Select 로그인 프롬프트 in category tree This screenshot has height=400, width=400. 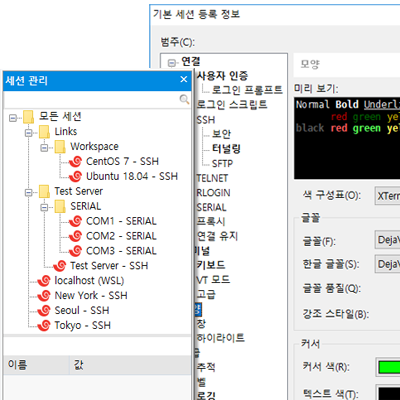tap(247, 90)
